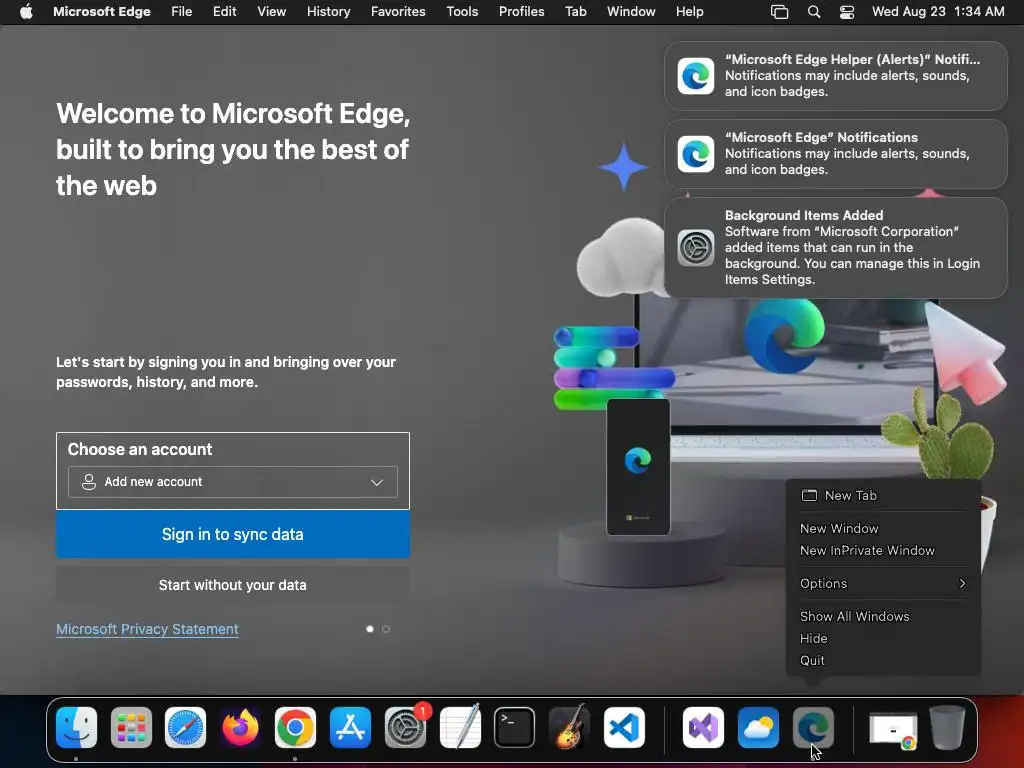The height and width of the screenshot is (768, 1024).
Task: Go to second onboarding page dot
Action: 386,629
